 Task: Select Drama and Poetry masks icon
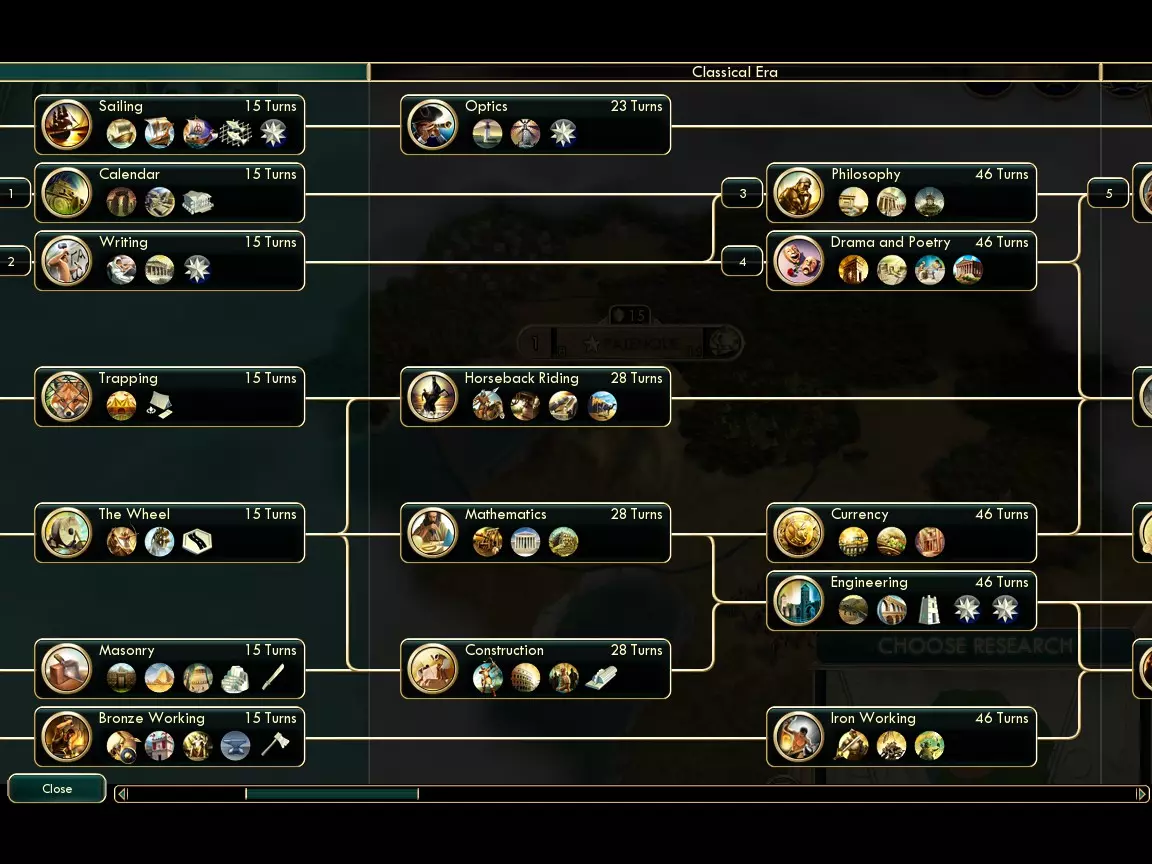tap(798, 261)
